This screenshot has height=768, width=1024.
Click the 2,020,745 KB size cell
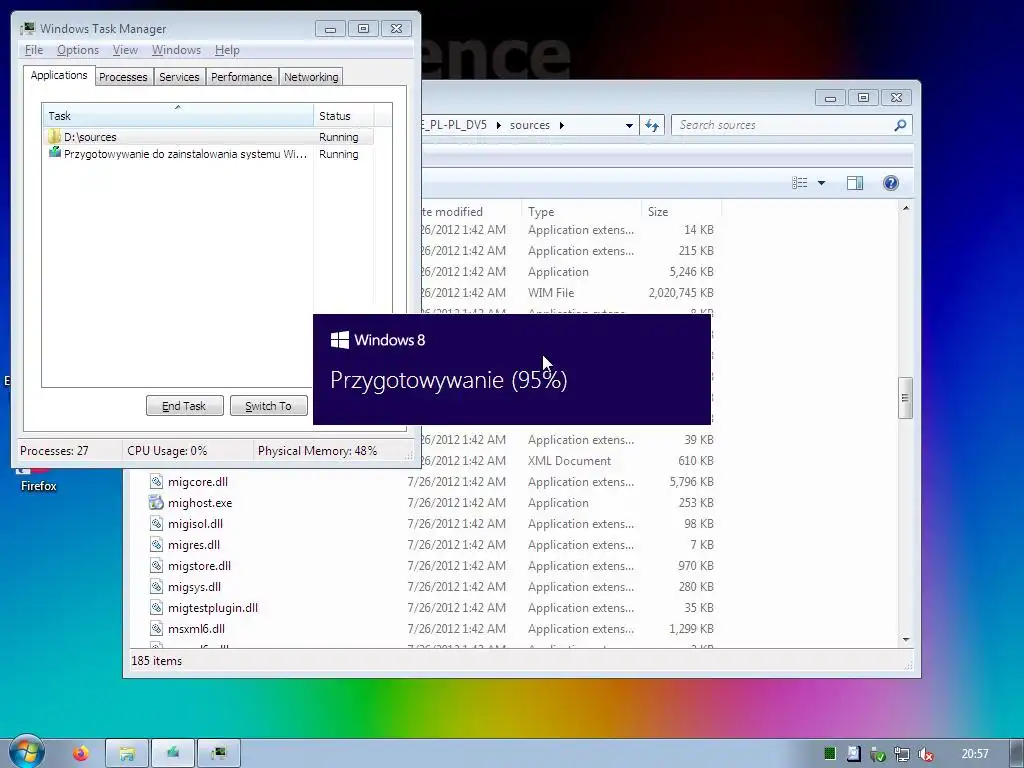point(680,293)
